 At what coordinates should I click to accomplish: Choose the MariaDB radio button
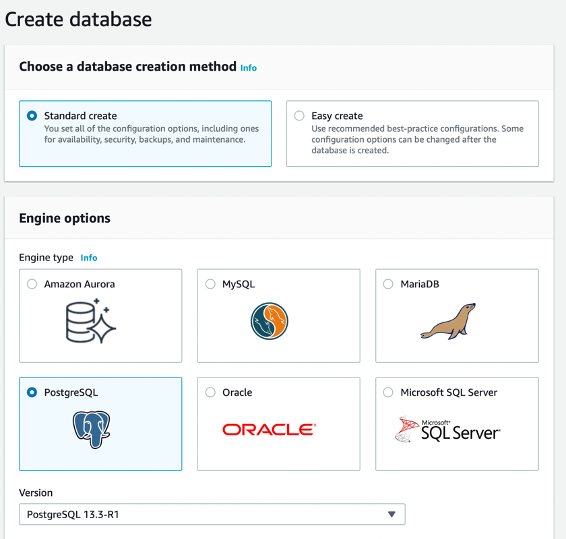(388, 284)
